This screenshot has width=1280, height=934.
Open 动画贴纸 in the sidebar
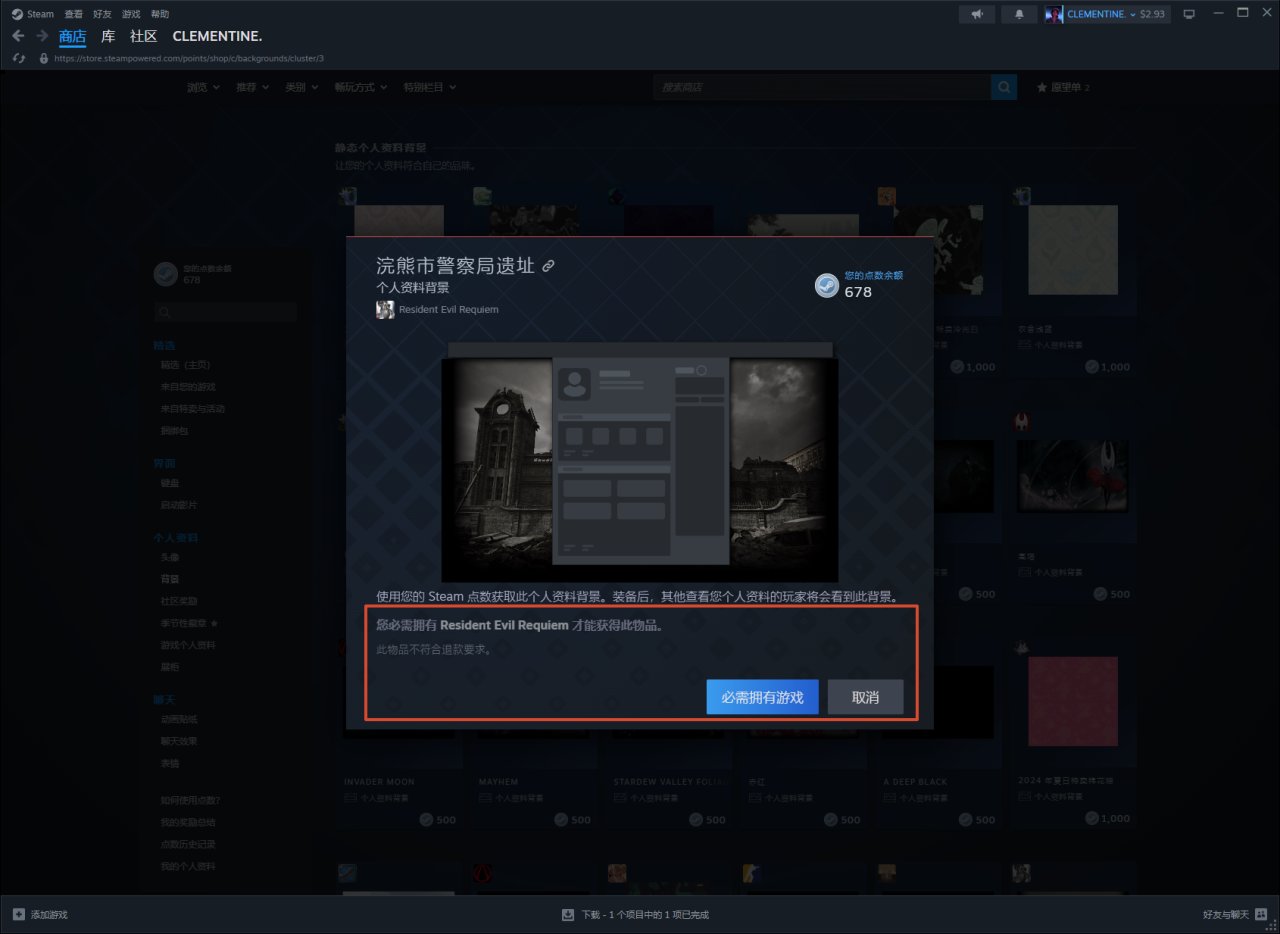179,718
